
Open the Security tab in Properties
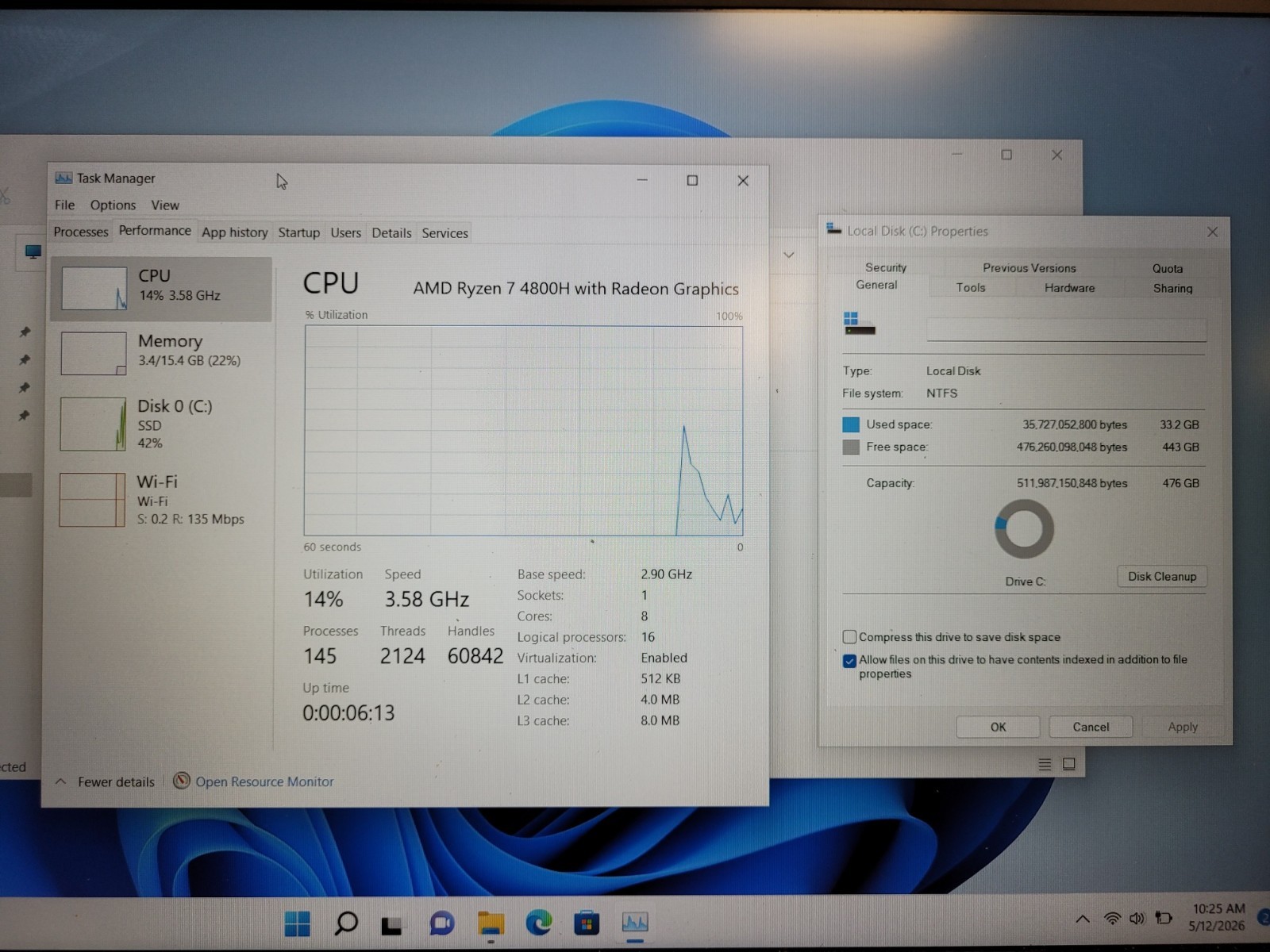[886, 267]
